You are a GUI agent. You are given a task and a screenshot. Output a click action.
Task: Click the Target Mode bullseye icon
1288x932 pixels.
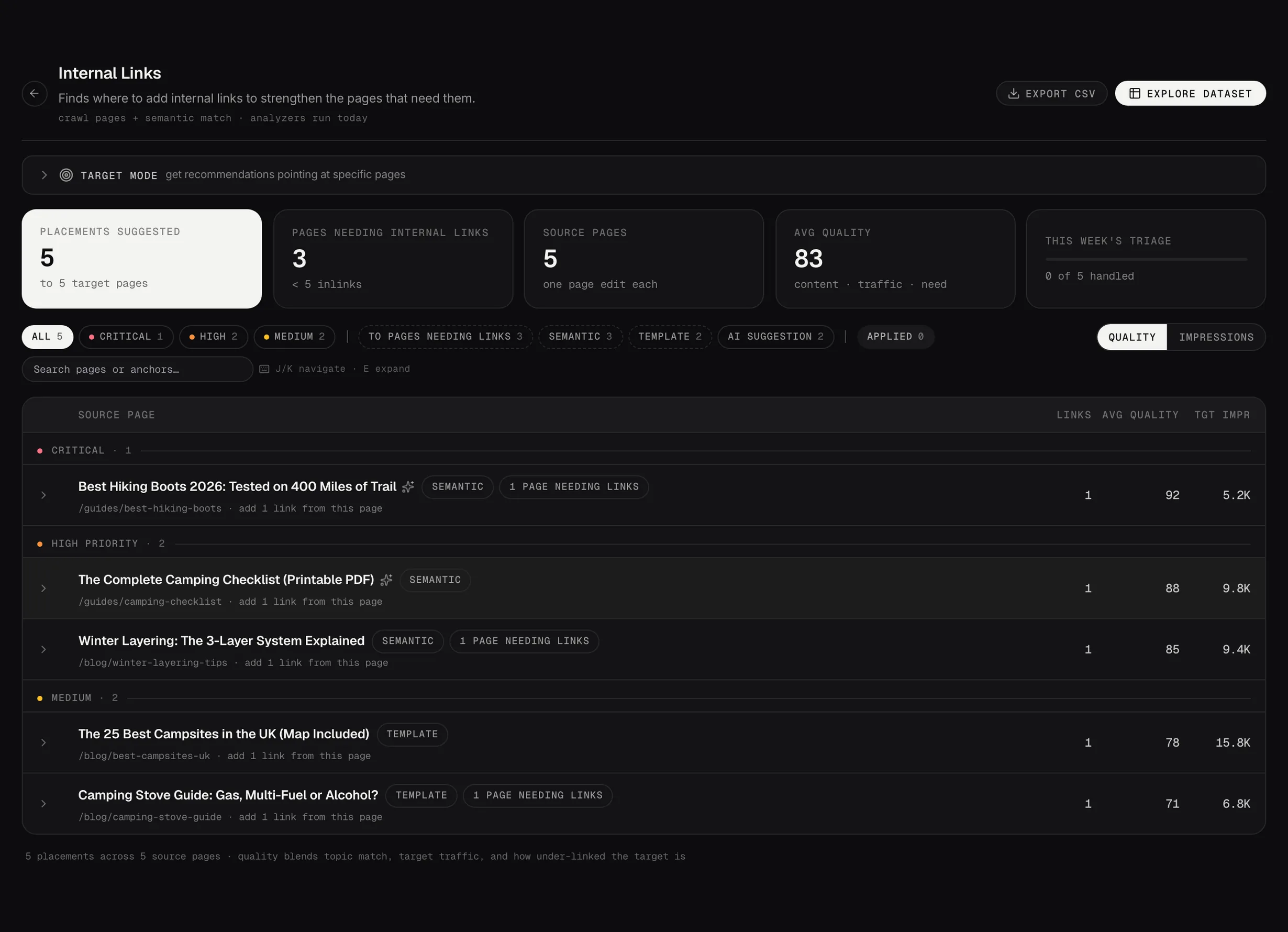(66, 175)
